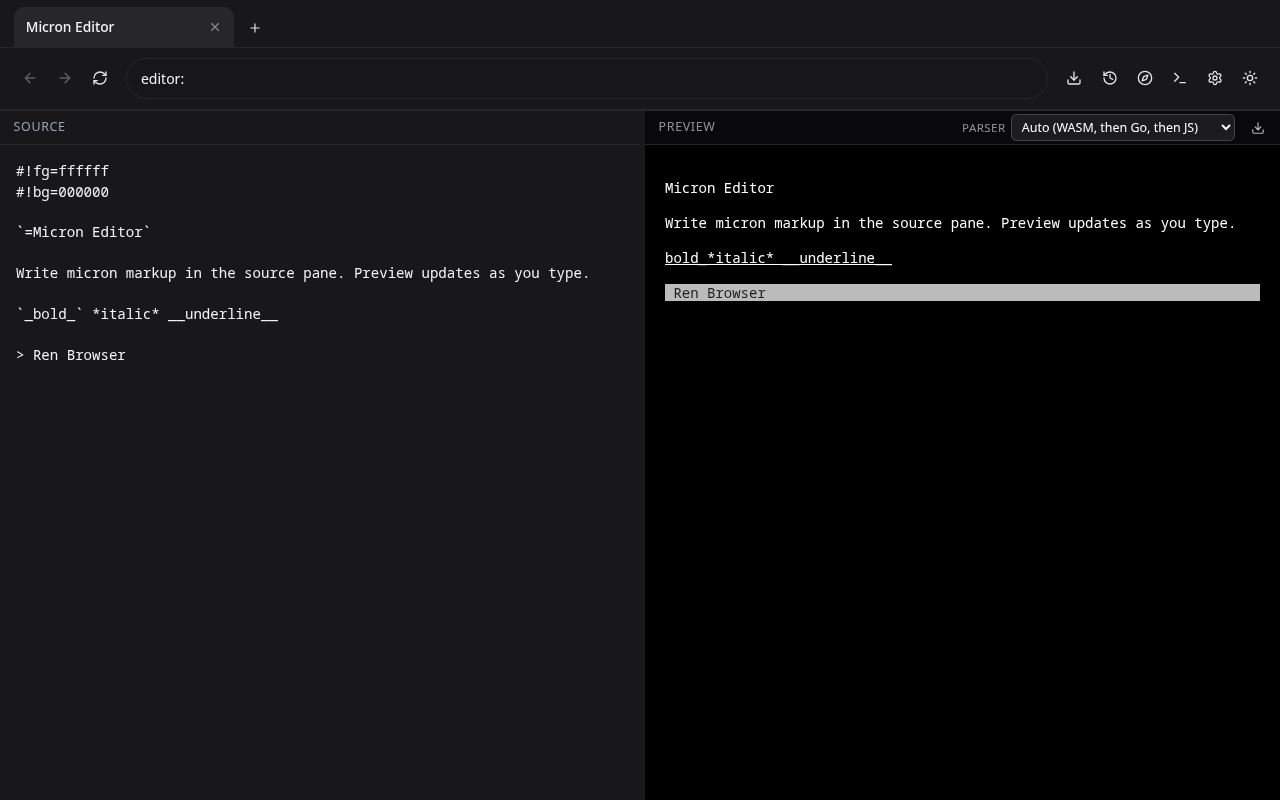Click the source line starting 'Write micron markup'
1280x800 pixels.
(x=303, y=273)
